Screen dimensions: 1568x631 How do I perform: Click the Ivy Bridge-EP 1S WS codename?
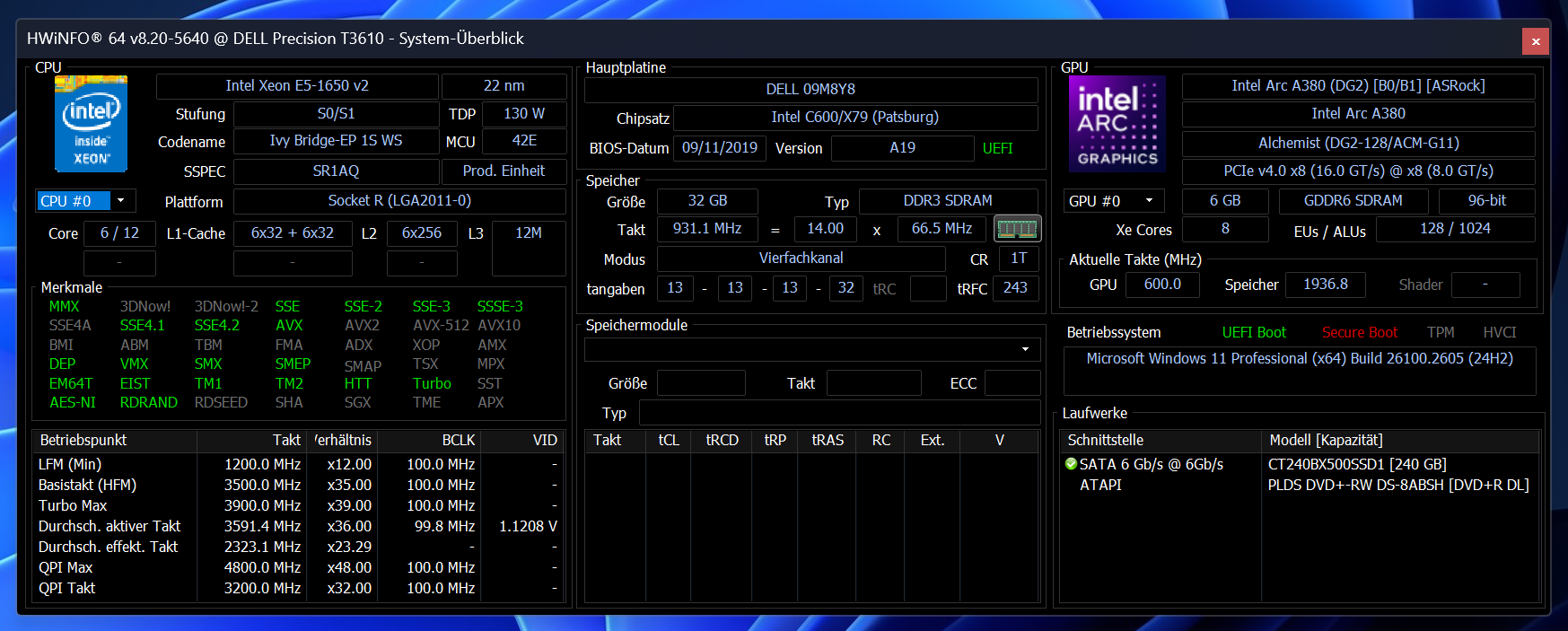(x=336, y=141)
